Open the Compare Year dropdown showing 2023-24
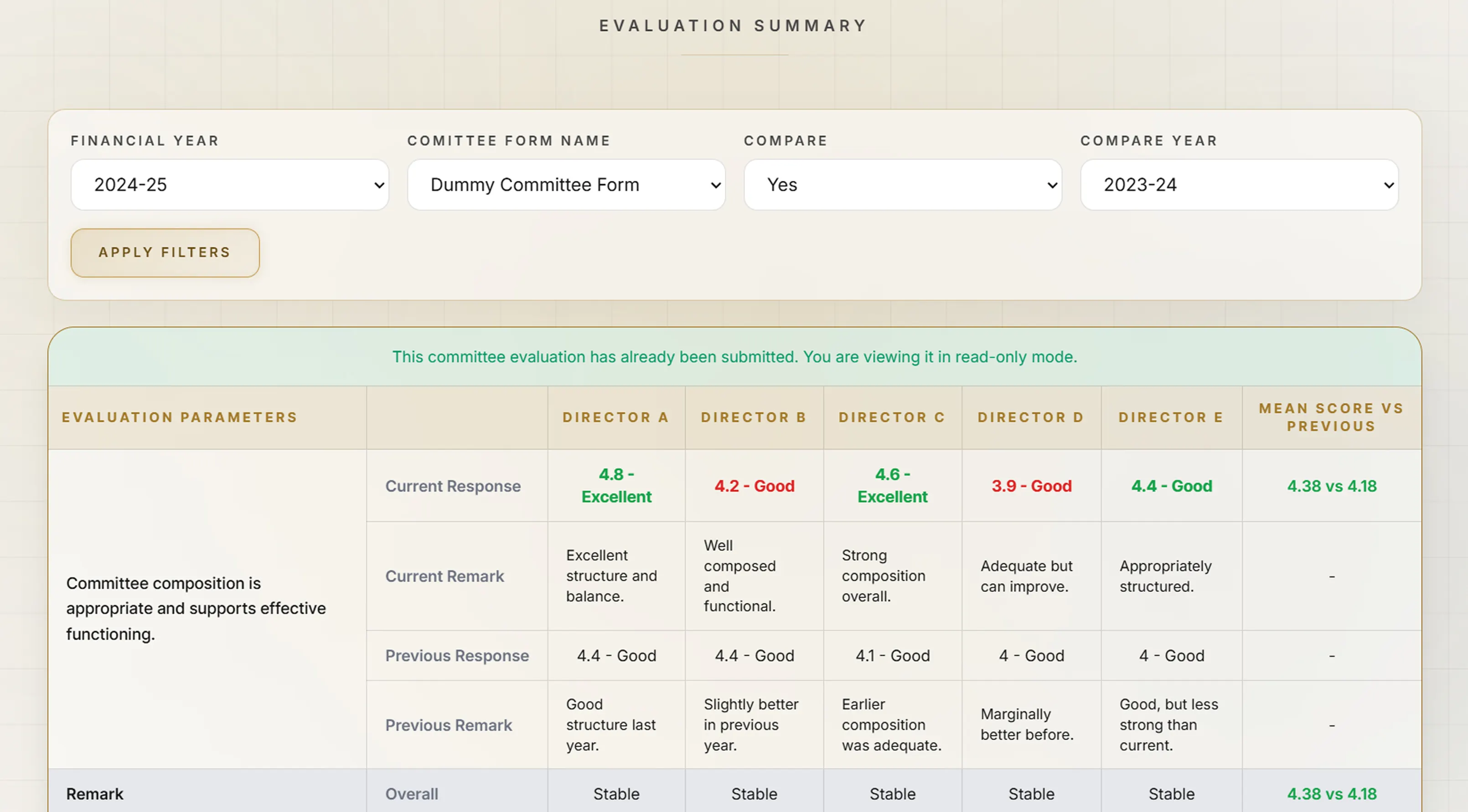1468x812 pixels. 1240,185
